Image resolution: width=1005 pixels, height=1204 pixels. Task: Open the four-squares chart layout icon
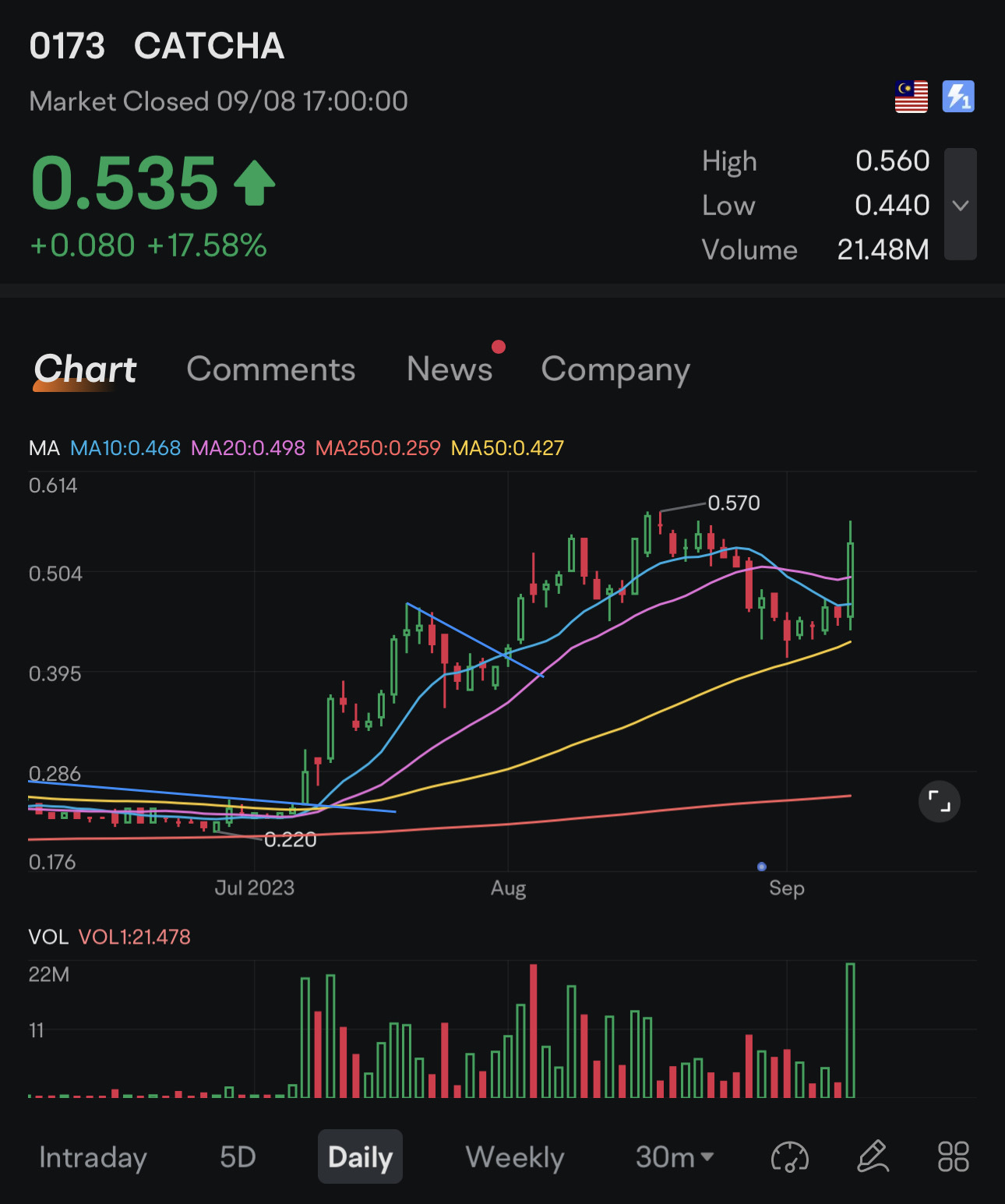click(x=954, y=1156)
